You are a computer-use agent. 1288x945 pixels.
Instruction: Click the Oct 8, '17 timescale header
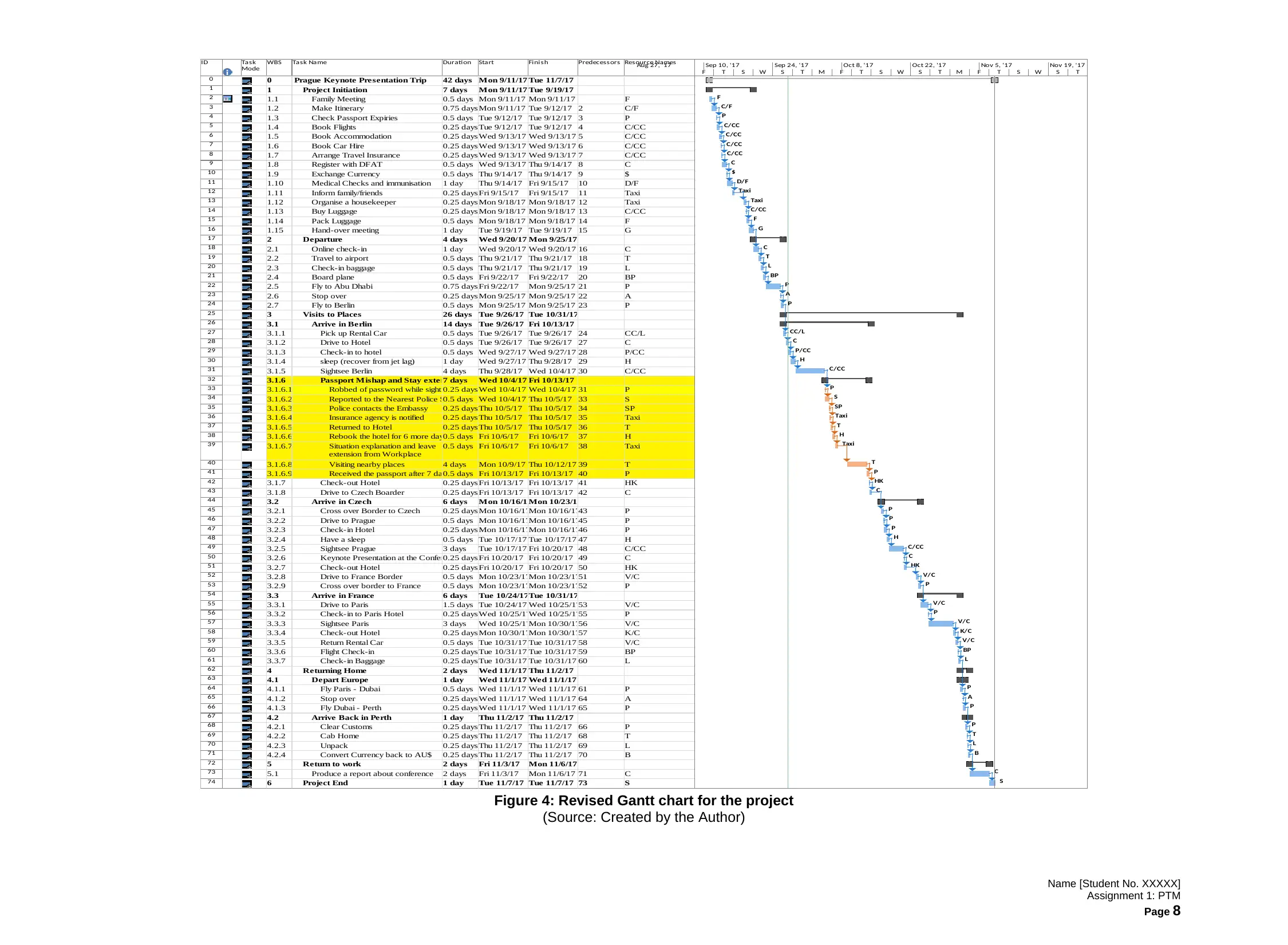tap(858, 65)
